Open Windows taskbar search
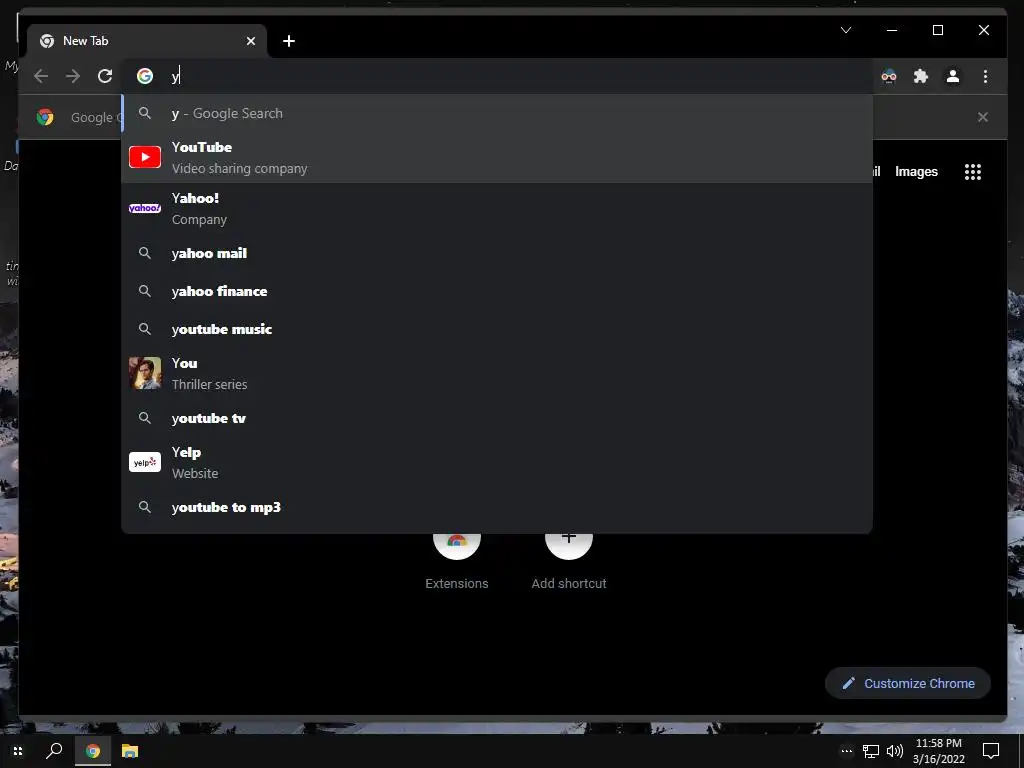 coord(54,751)
